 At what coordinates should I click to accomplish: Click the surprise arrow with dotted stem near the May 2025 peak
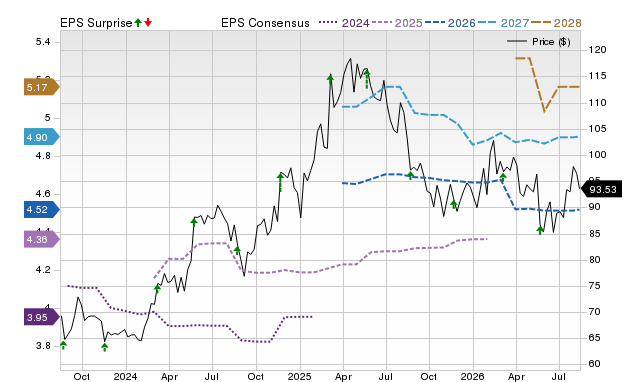(x=367, y=78)
